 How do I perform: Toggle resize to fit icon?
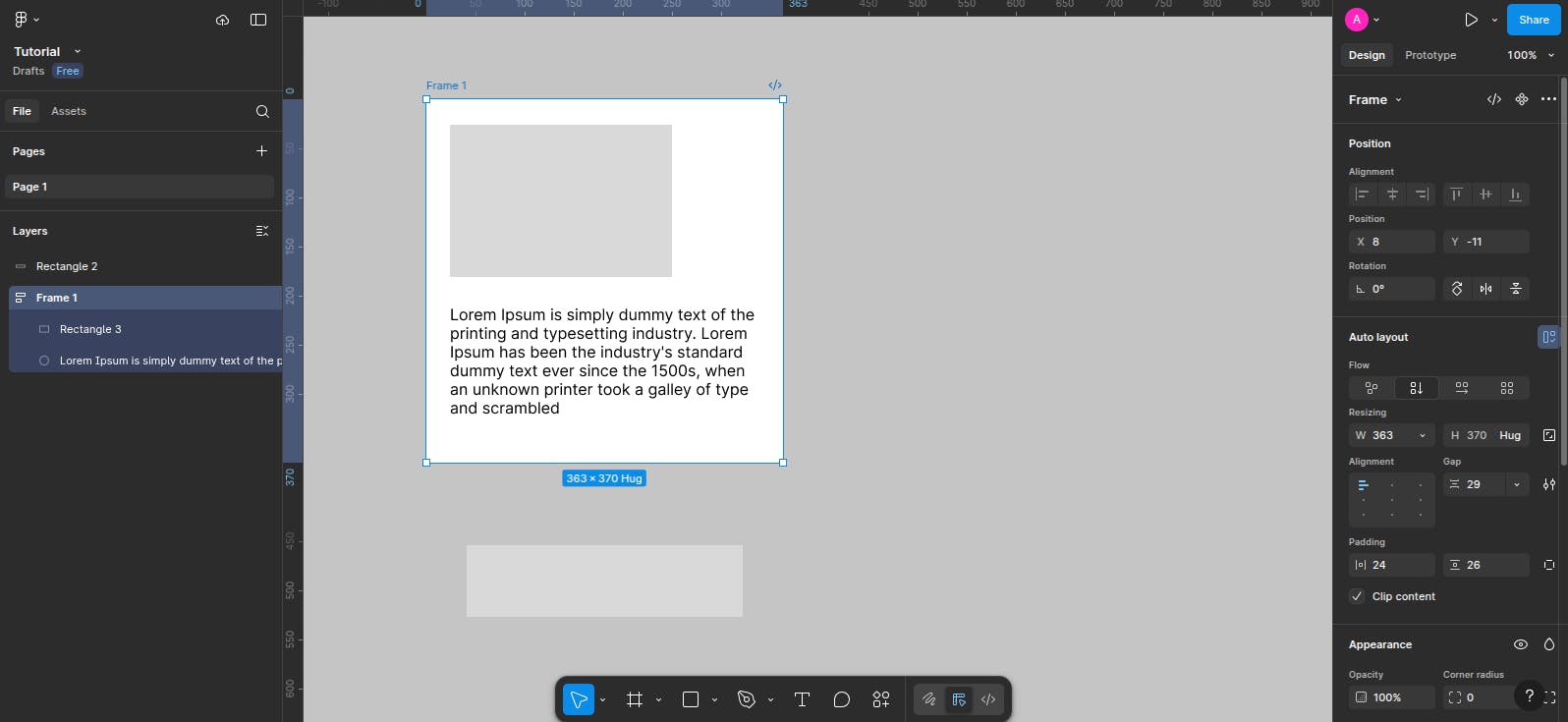(x=1549, y=435)
